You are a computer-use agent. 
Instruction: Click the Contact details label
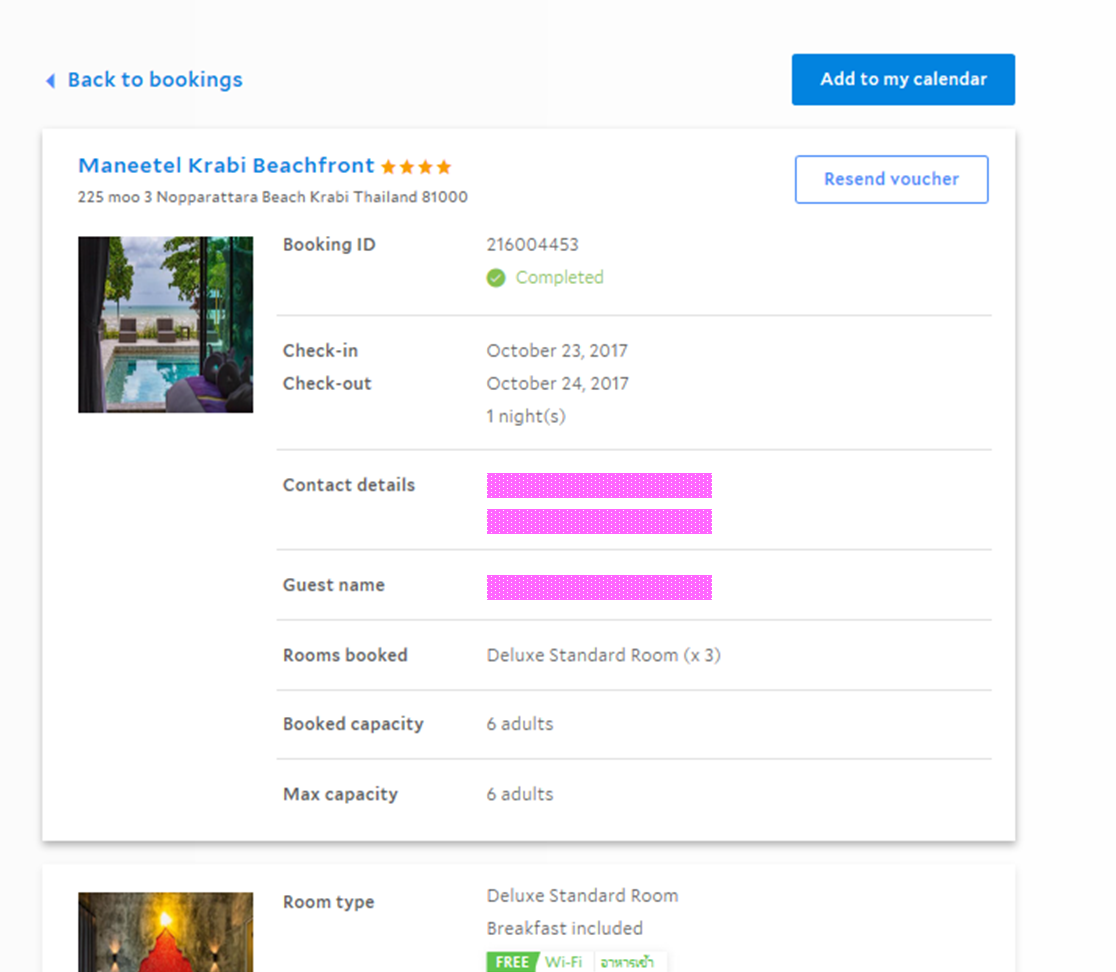[x=349, y=485]
